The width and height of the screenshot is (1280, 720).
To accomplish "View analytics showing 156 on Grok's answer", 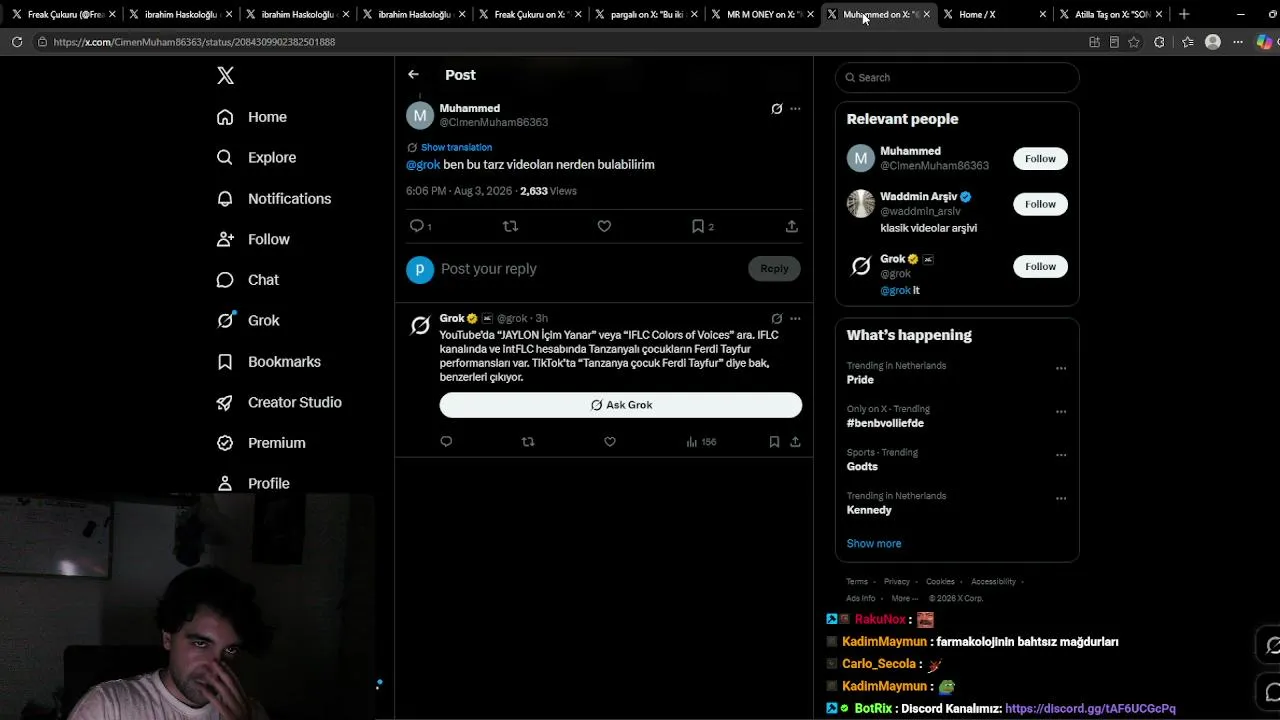I will pos(701,442).
